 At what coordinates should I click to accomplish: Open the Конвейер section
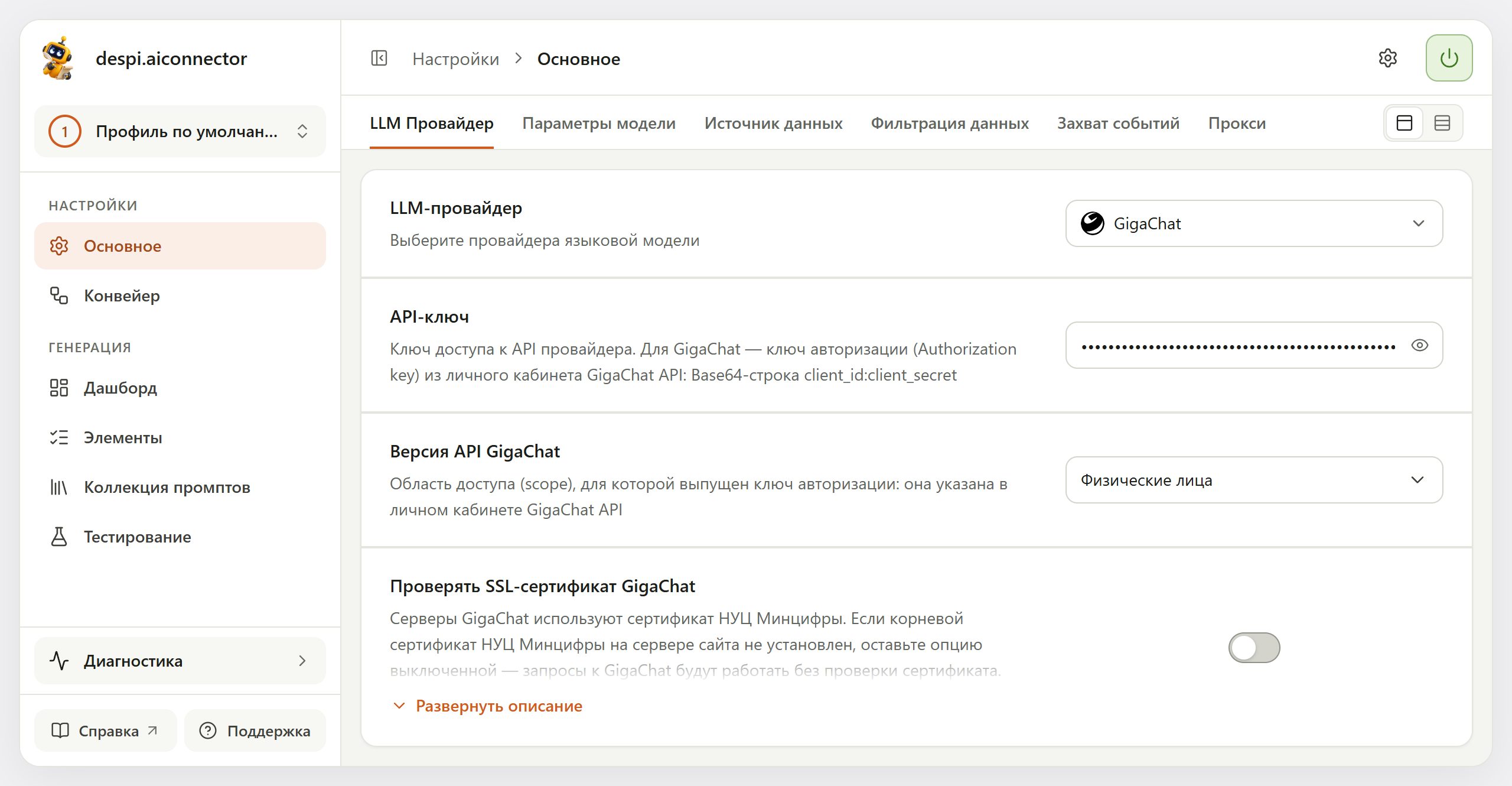[180, 295]
